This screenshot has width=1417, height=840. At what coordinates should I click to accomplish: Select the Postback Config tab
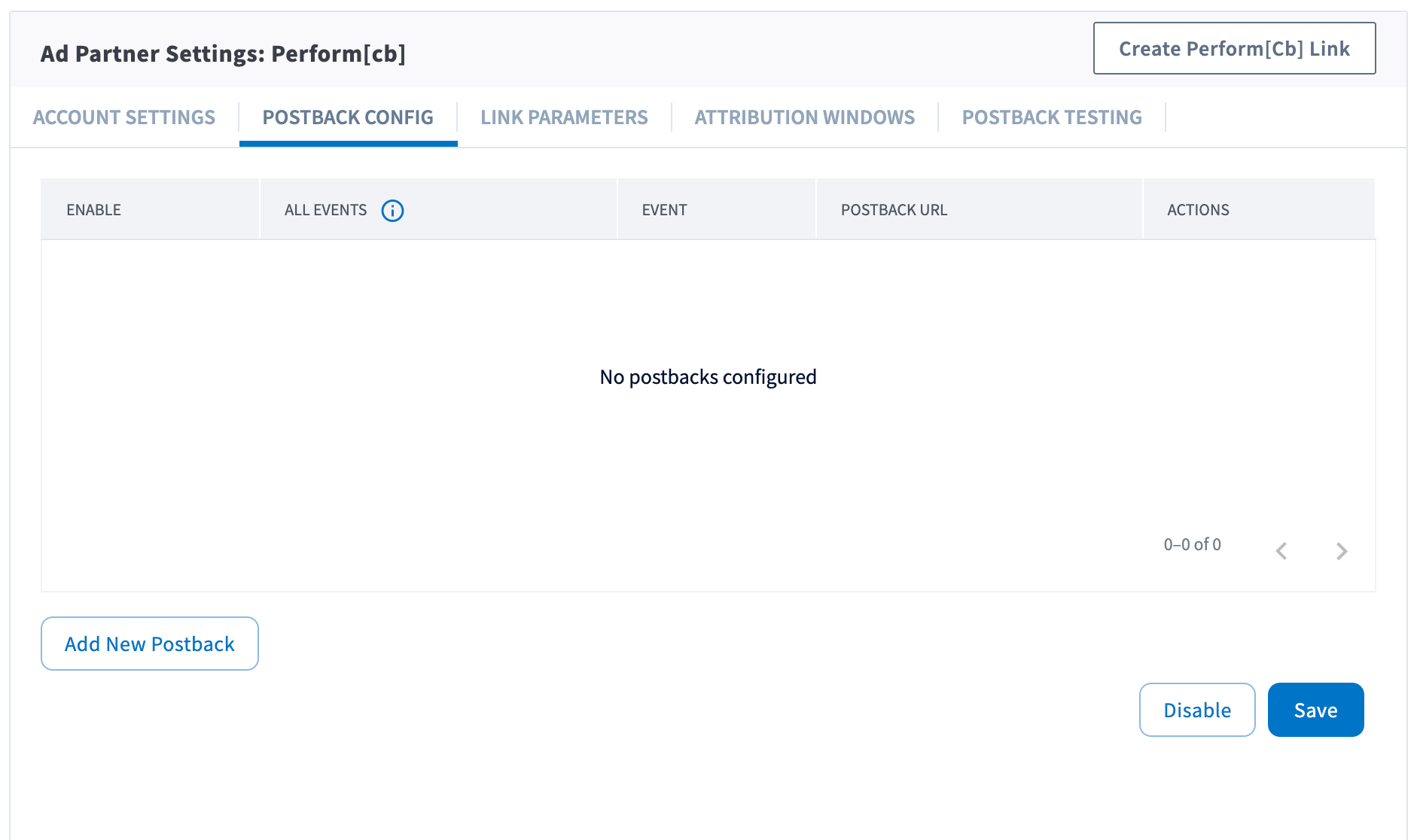pyautogui.click(x=348, y=117)
